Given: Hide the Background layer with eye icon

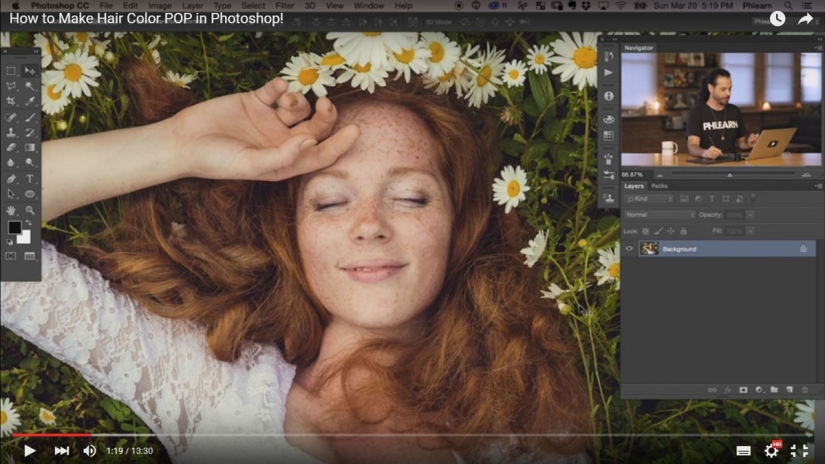Looking at the screenshot, I should (x=629, y=248).
